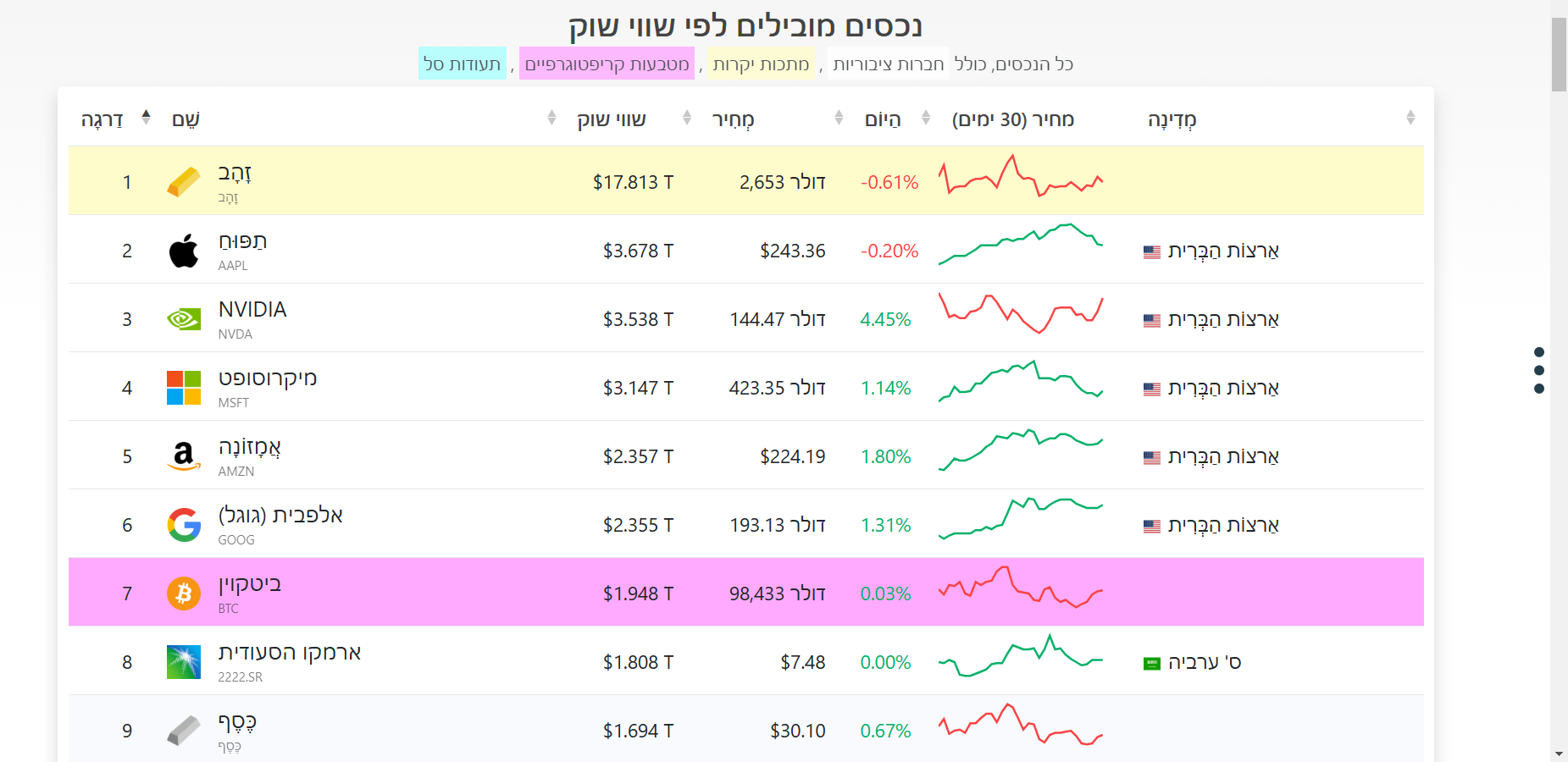This screenshot has height=762, width=1568.
Task: Open the NVIDIA logo icon
Action: 184,319
